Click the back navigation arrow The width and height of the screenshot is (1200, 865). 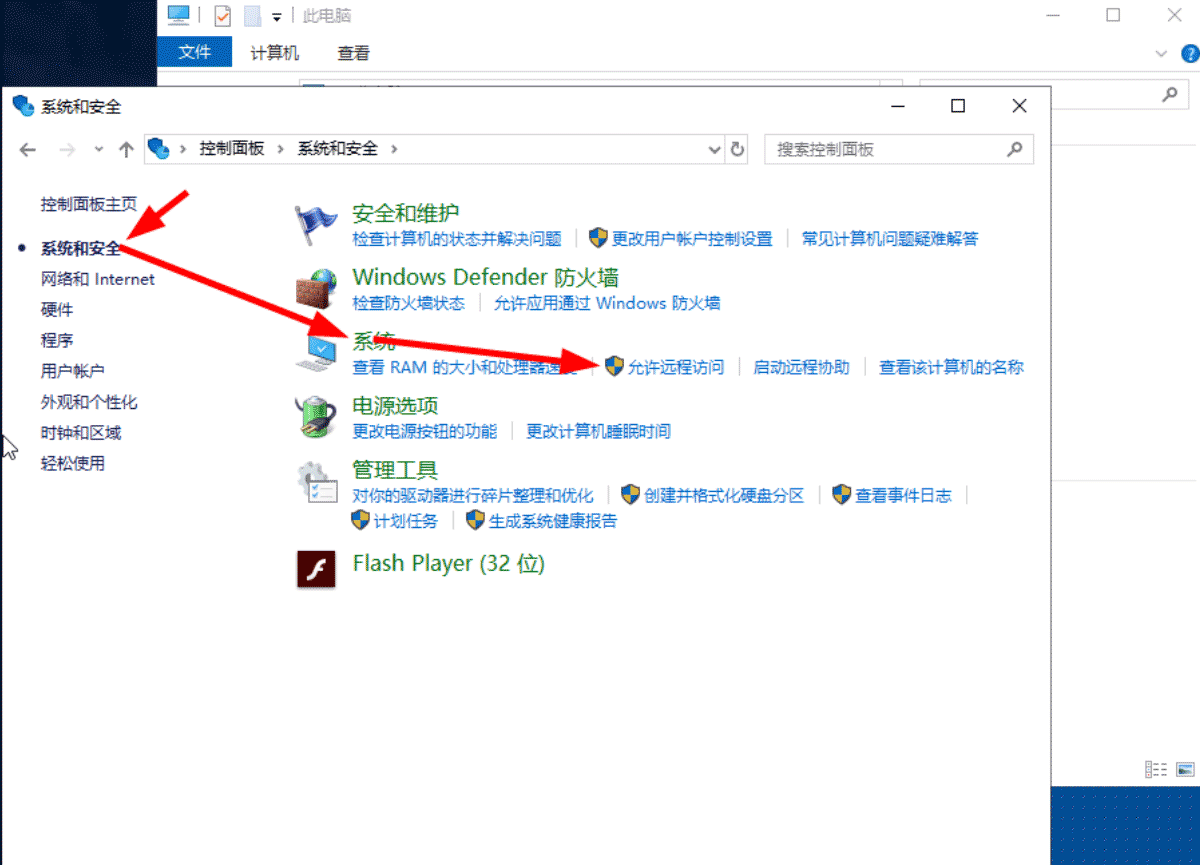click(28, 149)
